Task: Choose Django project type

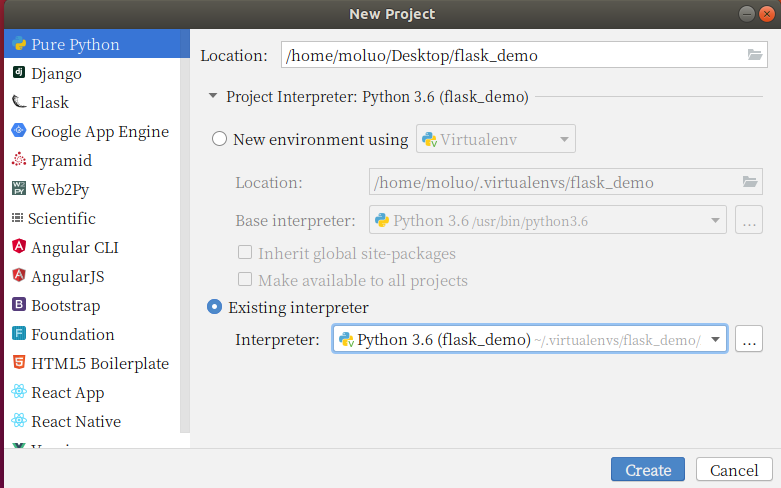Action: pyautogui.click(x=92, y=73)
